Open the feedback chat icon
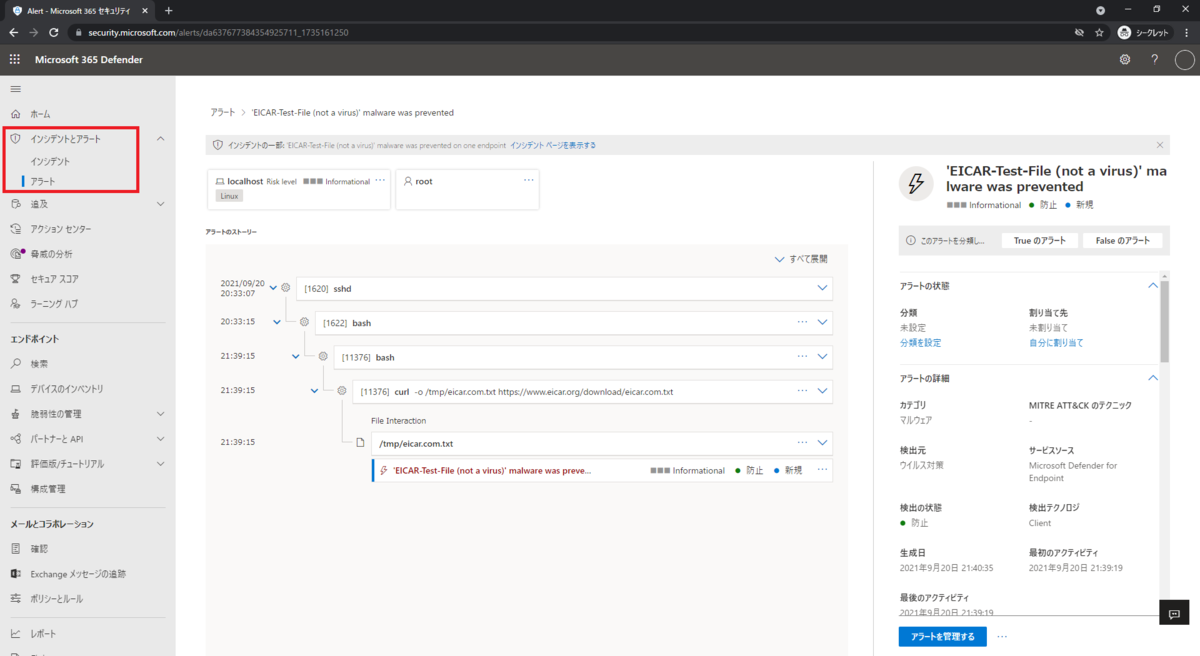 [x=1175, y=613]
